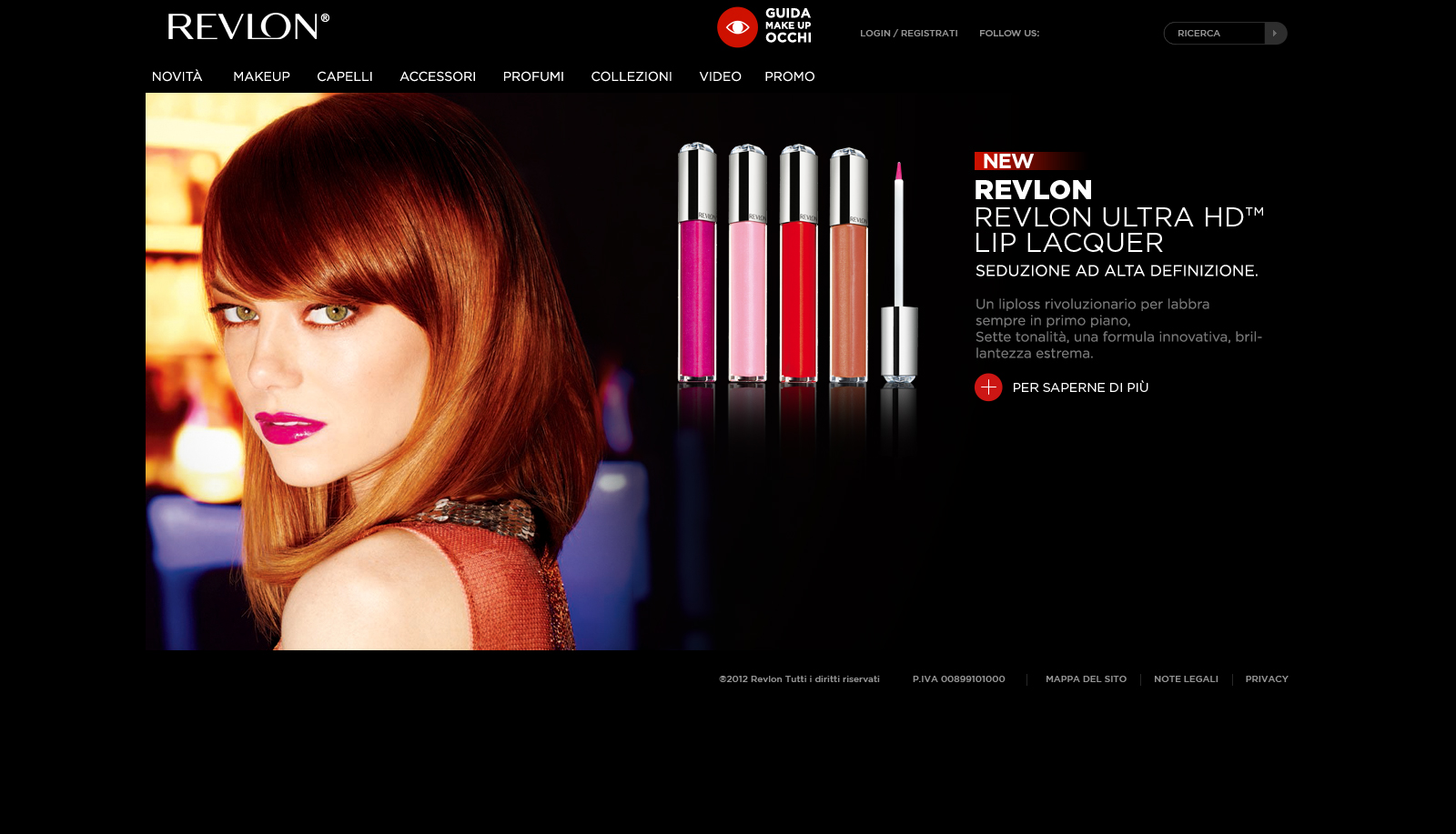Click the search arrow button

click(x=1275, y=33)
